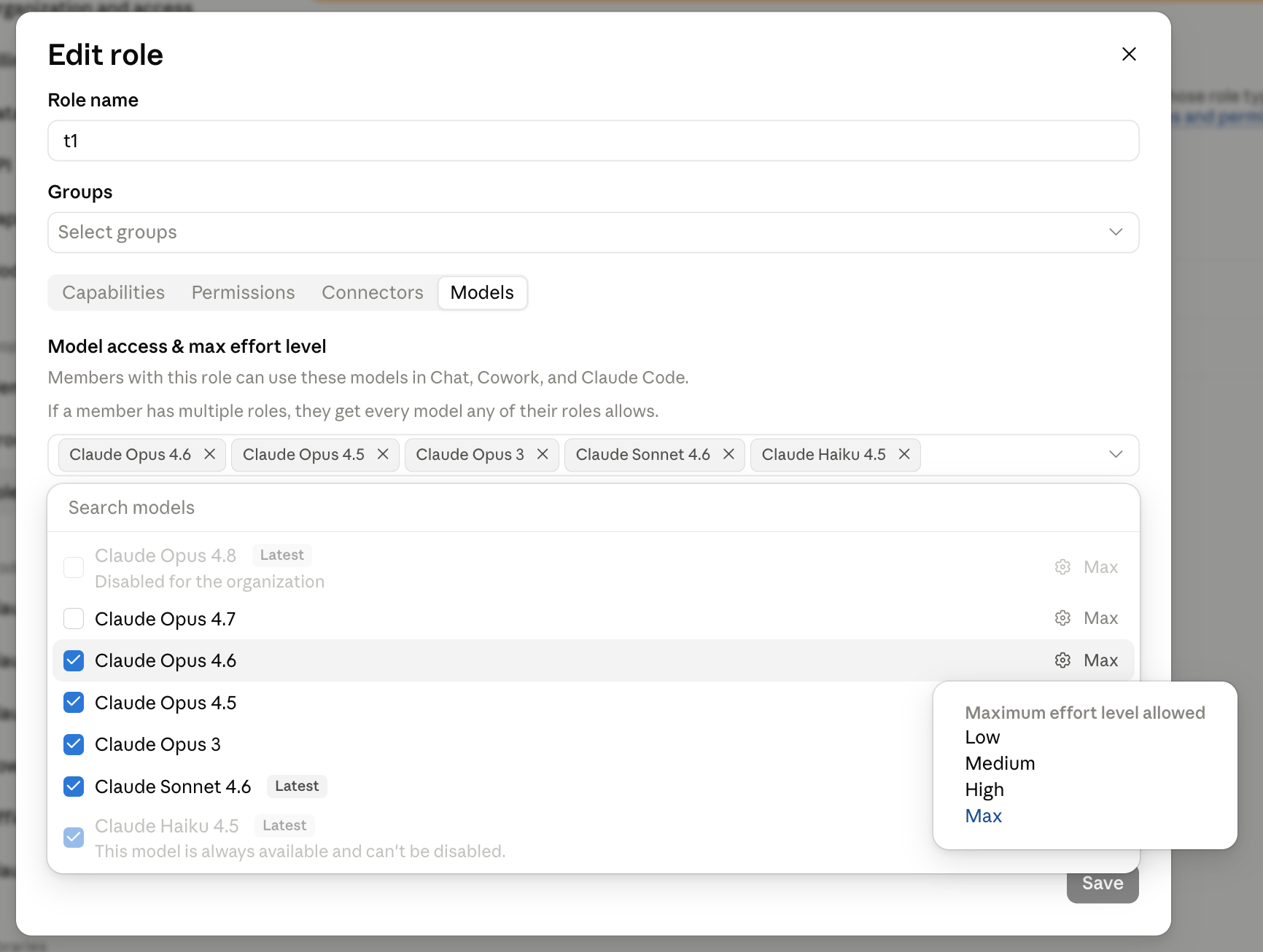This screenshot has width=1263, height=952.
Task: Choose Low effort level
Action: [982, 737]
